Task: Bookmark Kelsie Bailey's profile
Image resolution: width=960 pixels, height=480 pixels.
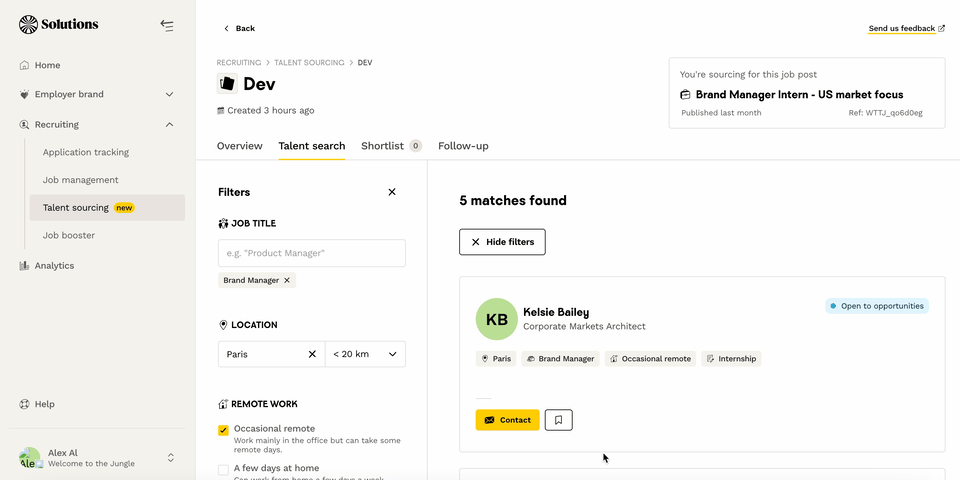Action: (x=558, y=420)
